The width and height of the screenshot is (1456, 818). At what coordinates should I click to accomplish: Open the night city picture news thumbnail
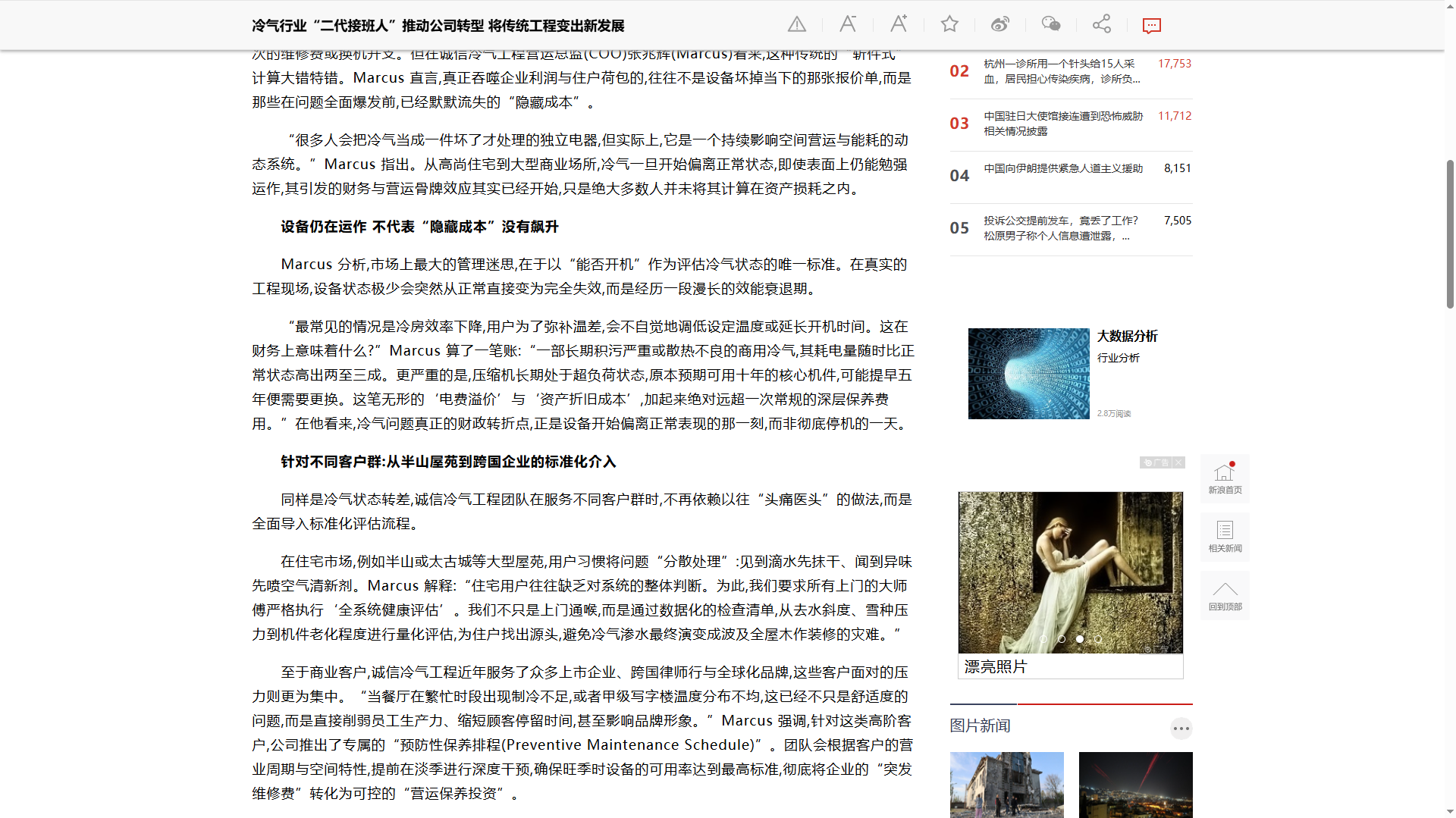[x=1135, y=785]
